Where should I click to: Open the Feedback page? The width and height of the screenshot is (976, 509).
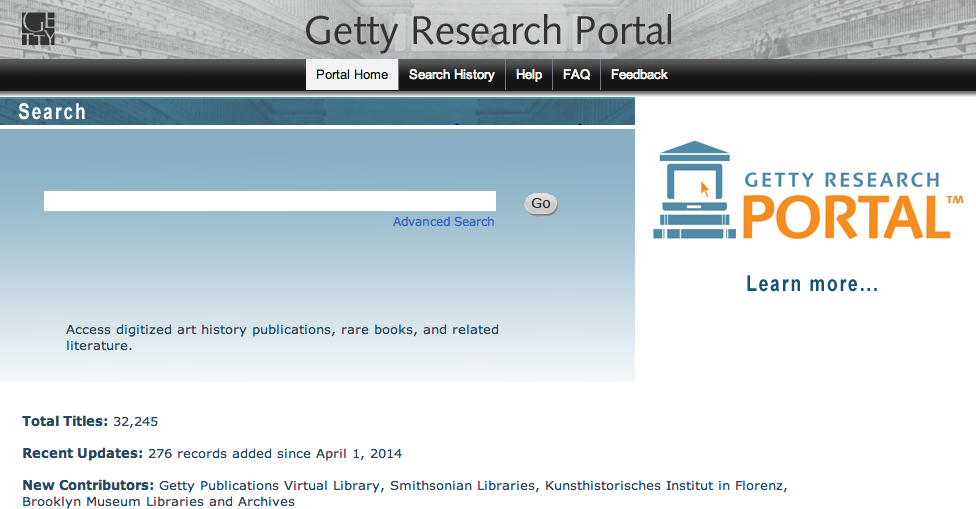click(639, 75)
